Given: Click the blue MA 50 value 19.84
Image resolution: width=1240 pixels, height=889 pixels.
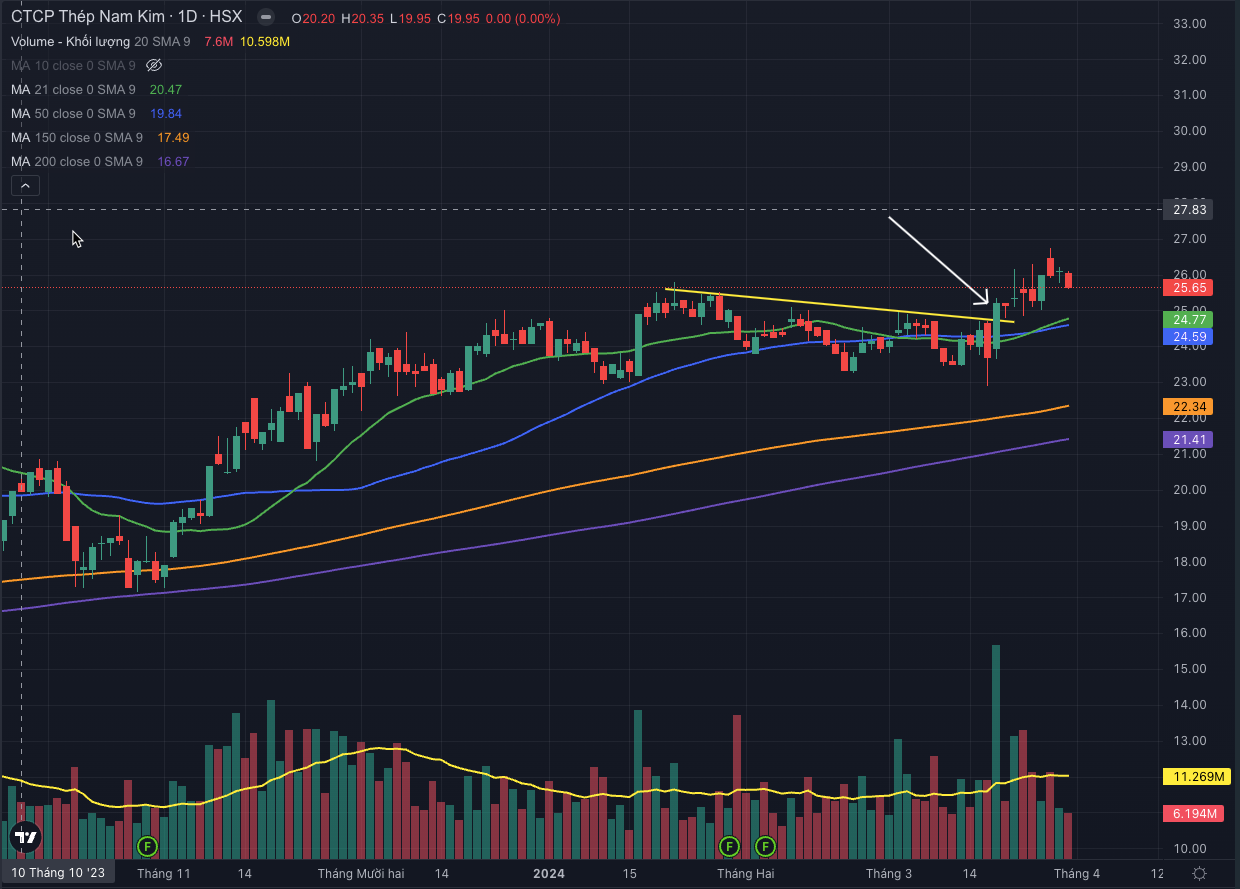Looking at the screenshot, I should 166,113.
